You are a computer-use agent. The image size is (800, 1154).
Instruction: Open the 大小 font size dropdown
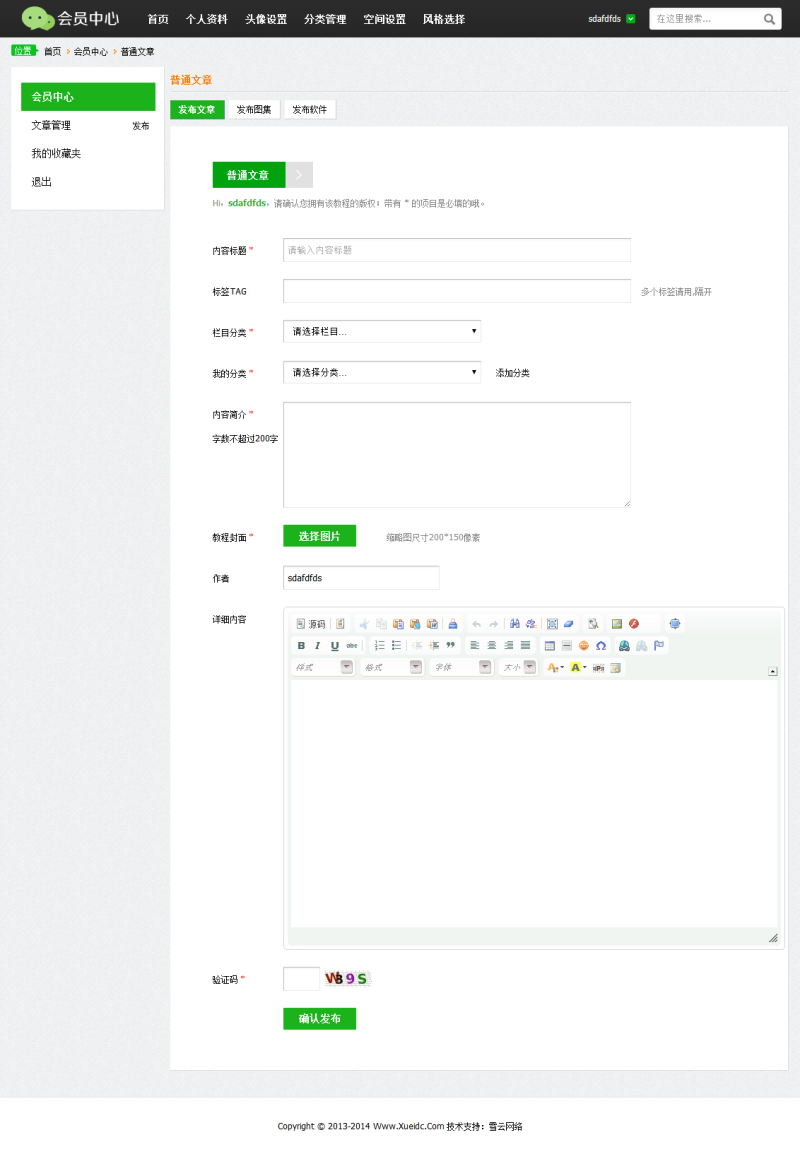(518, 668)
